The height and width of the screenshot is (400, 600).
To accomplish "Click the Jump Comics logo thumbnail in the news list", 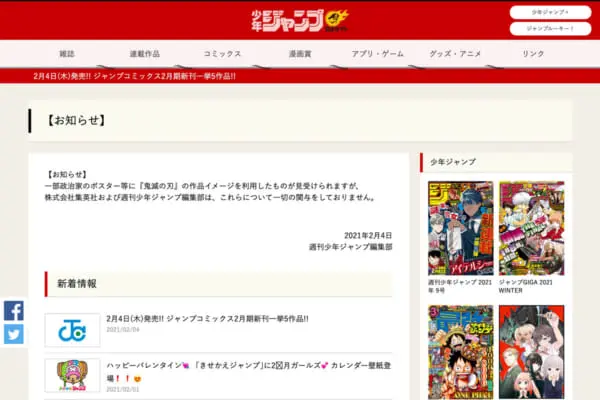I will point(72,330).
